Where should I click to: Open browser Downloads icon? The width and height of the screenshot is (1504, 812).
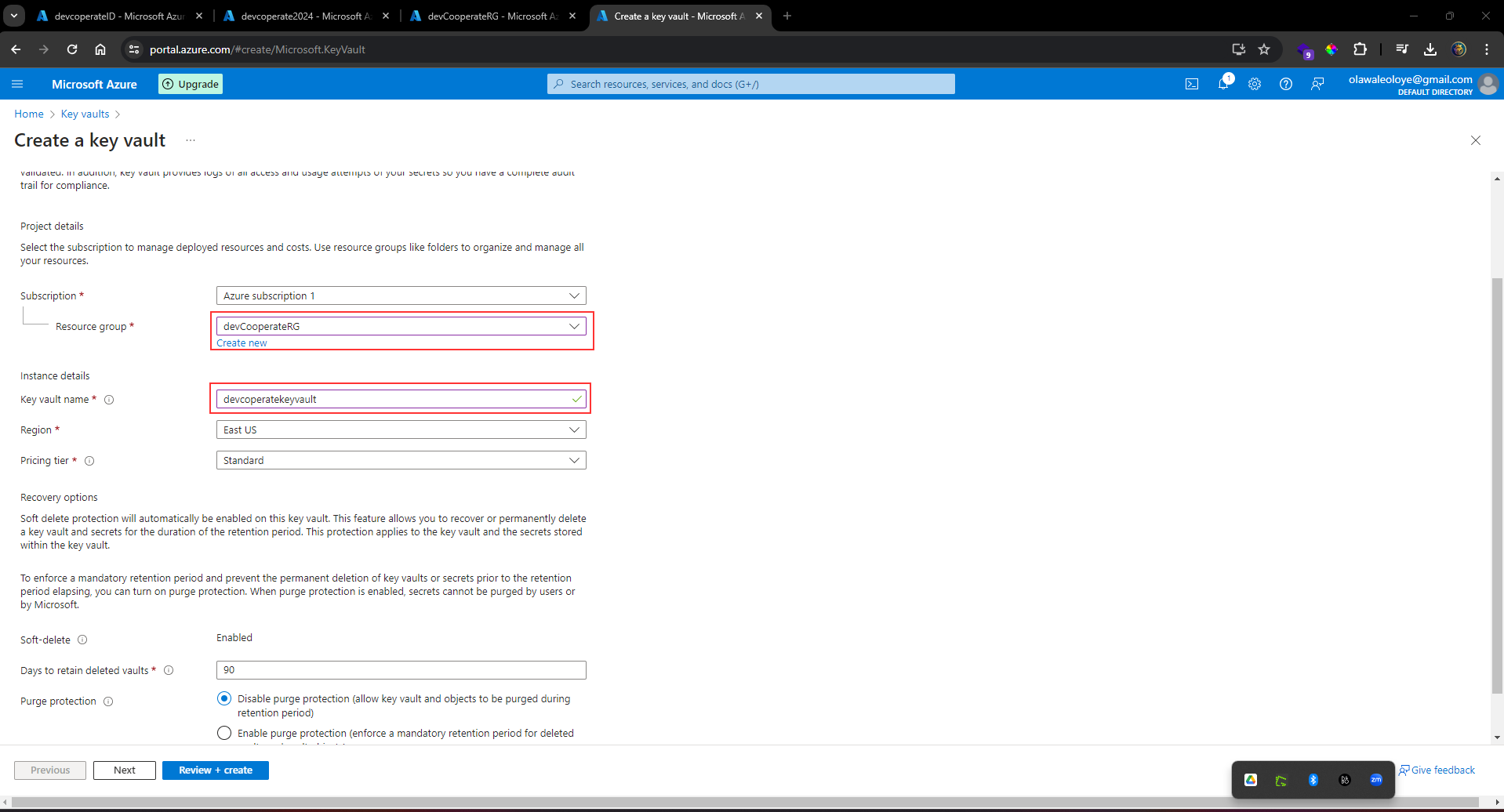click(1430, 49)
